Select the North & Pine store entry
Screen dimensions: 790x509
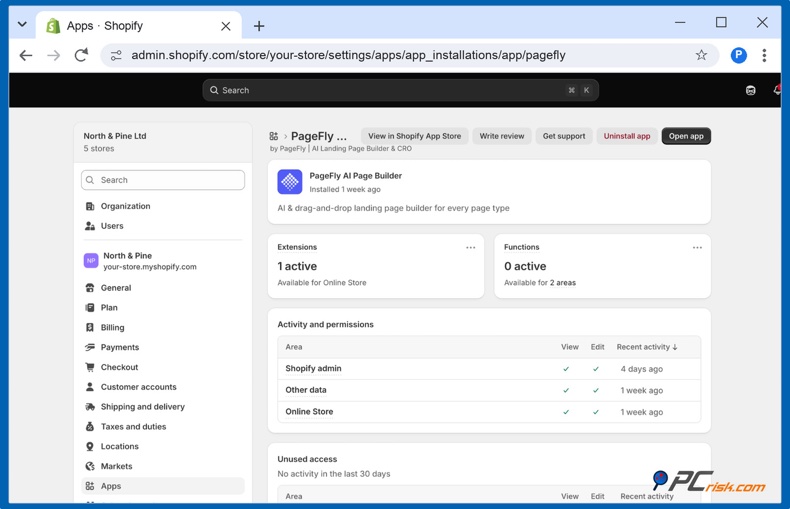163,261
